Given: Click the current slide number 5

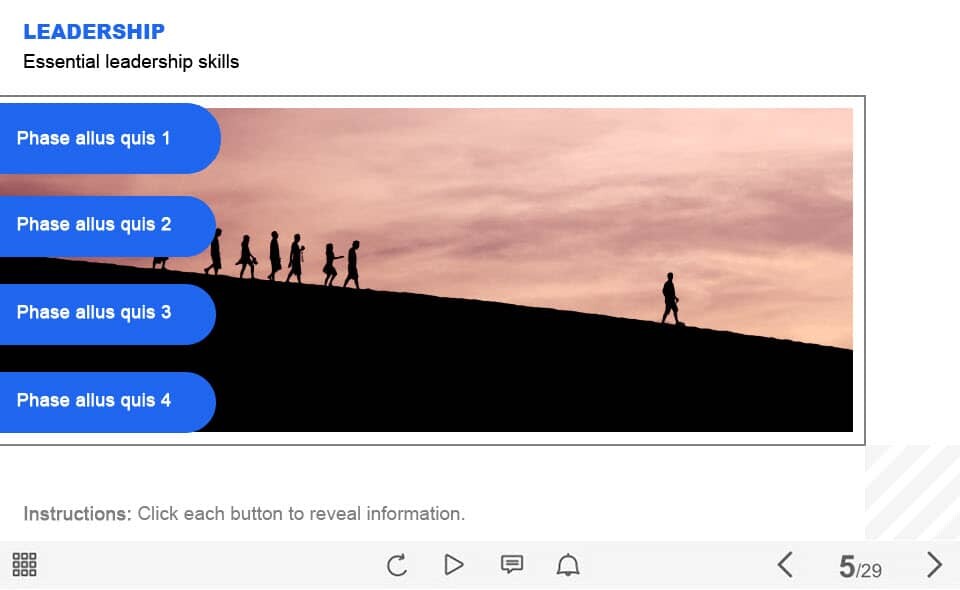Looking at the screenshot, I should coord(847,568).
